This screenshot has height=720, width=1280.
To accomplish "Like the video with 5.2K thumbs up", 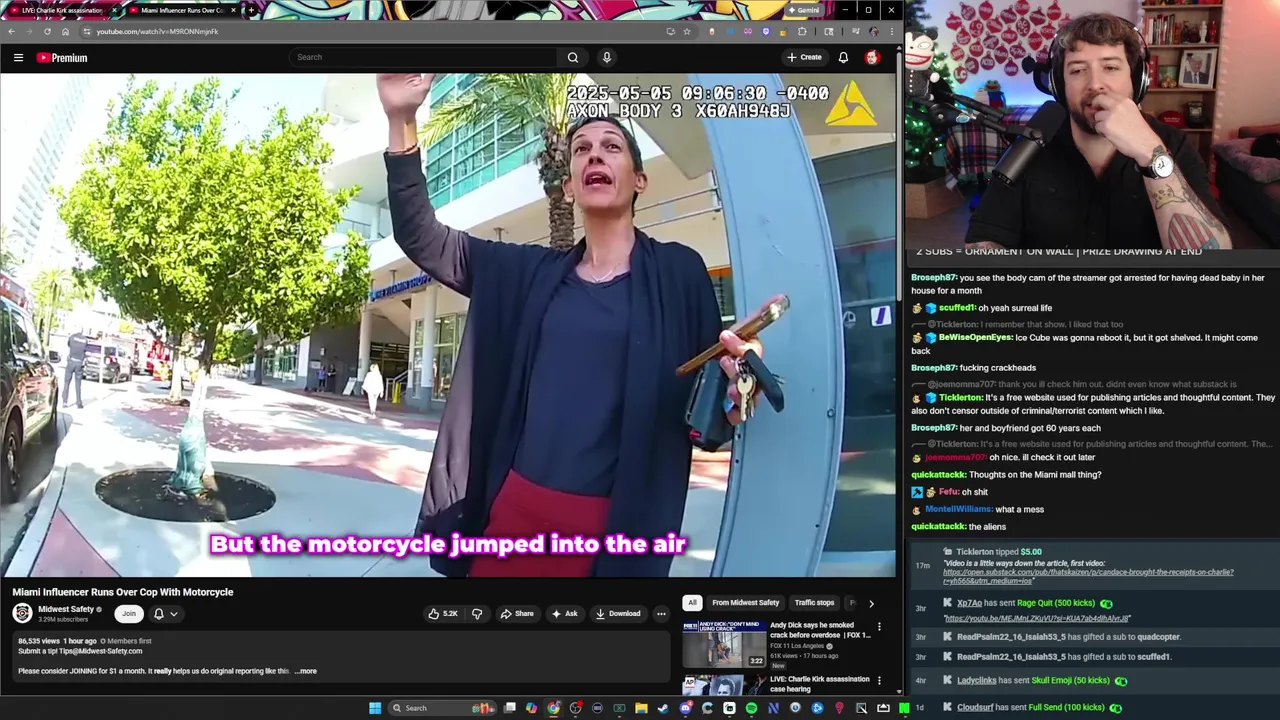I will 443,614.
